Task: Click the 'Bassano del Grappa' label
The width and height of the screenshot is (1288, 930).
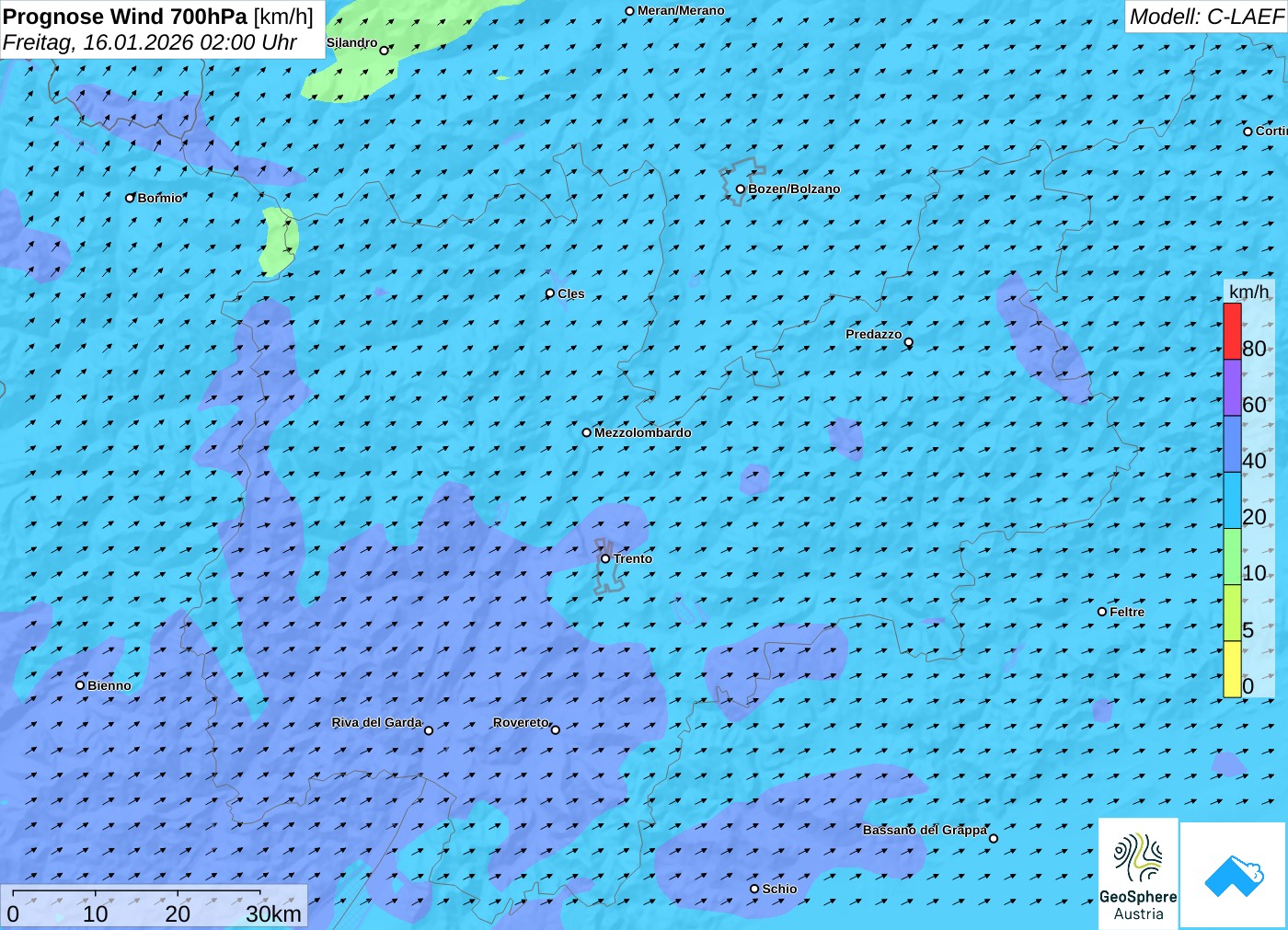Action: (x=925, y=830)
